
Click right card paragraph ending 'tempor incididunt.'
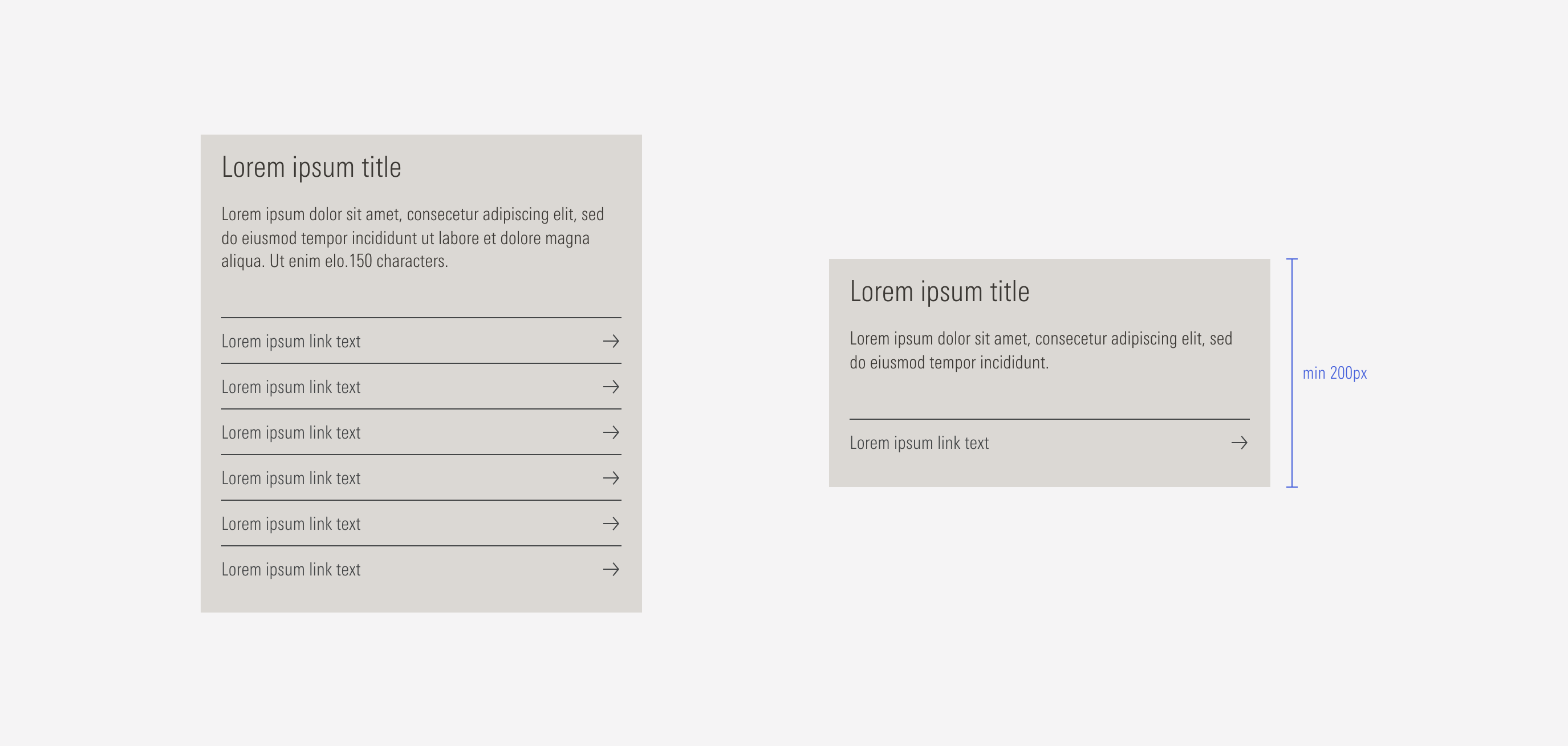[1041, 351]
